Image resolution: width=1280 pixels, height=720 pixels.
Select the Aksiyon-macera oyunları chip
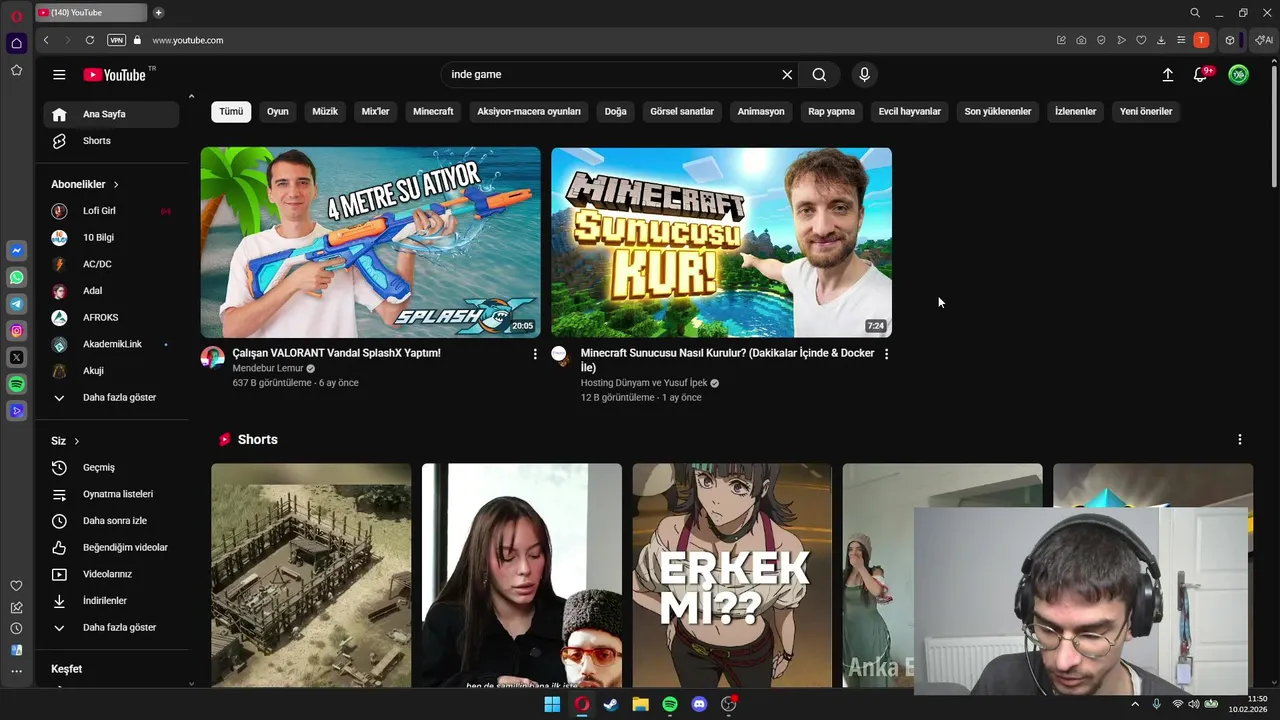pos(529,112)
